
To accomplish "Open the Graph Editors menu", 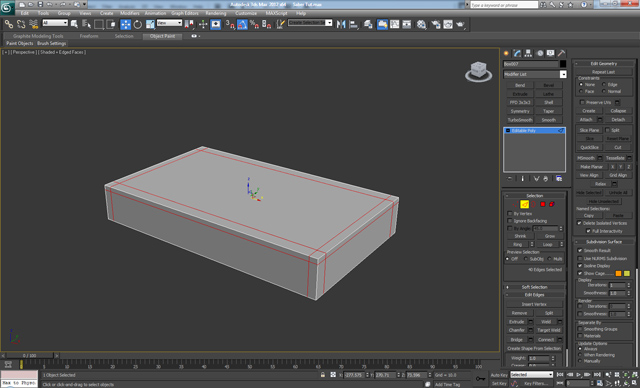I will point(184,13).
